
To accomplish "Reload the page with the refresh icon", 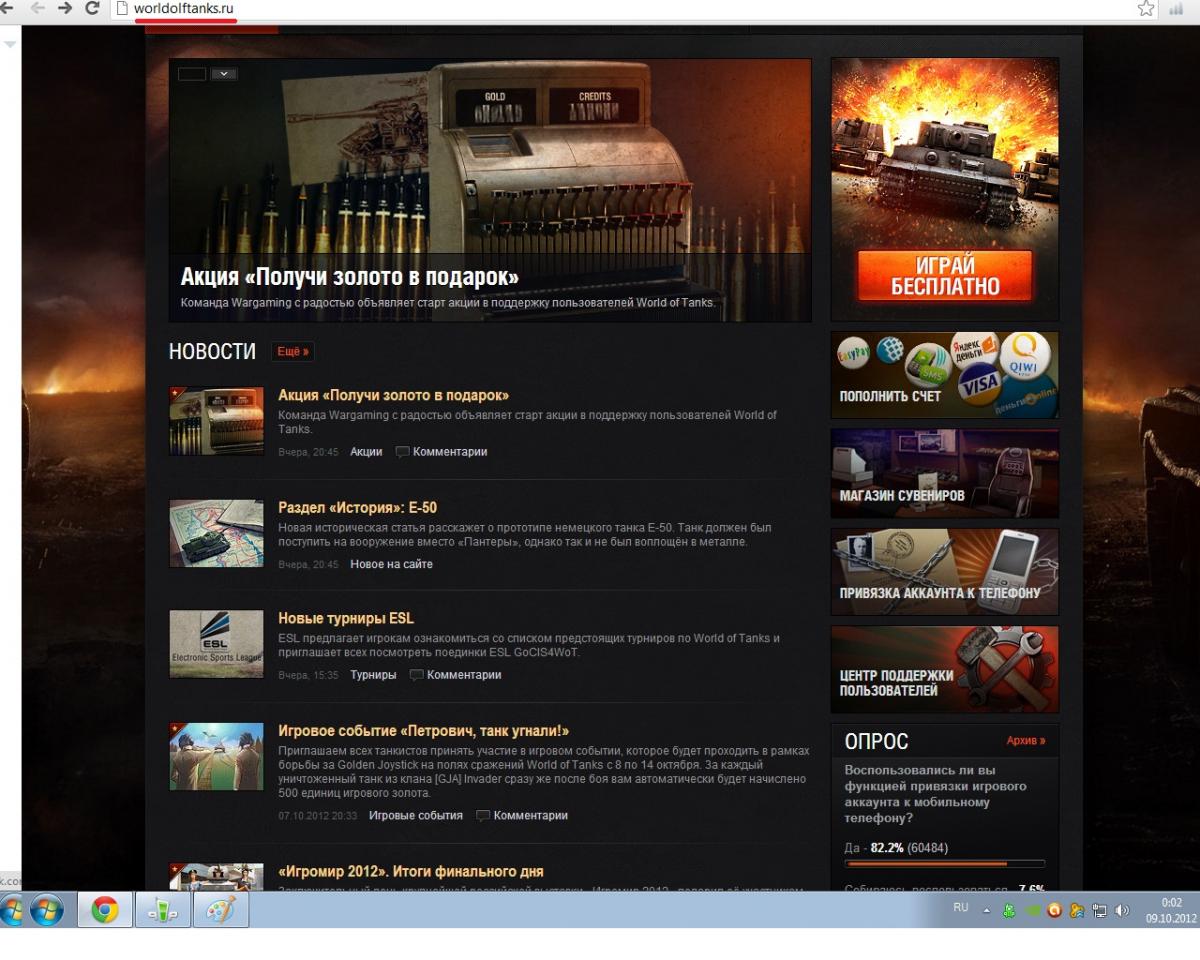I will [94, 9].
